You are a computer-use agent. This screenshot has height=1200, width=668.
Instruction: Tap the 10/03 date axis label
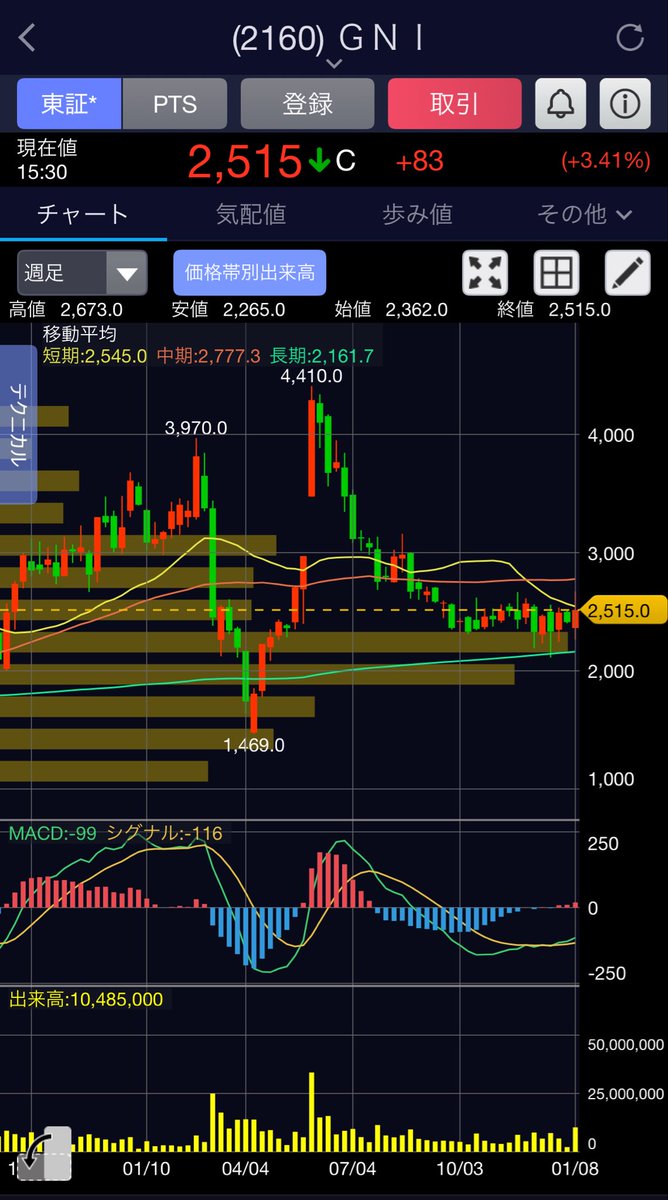pyautogui.click(x=459, y=1168)
